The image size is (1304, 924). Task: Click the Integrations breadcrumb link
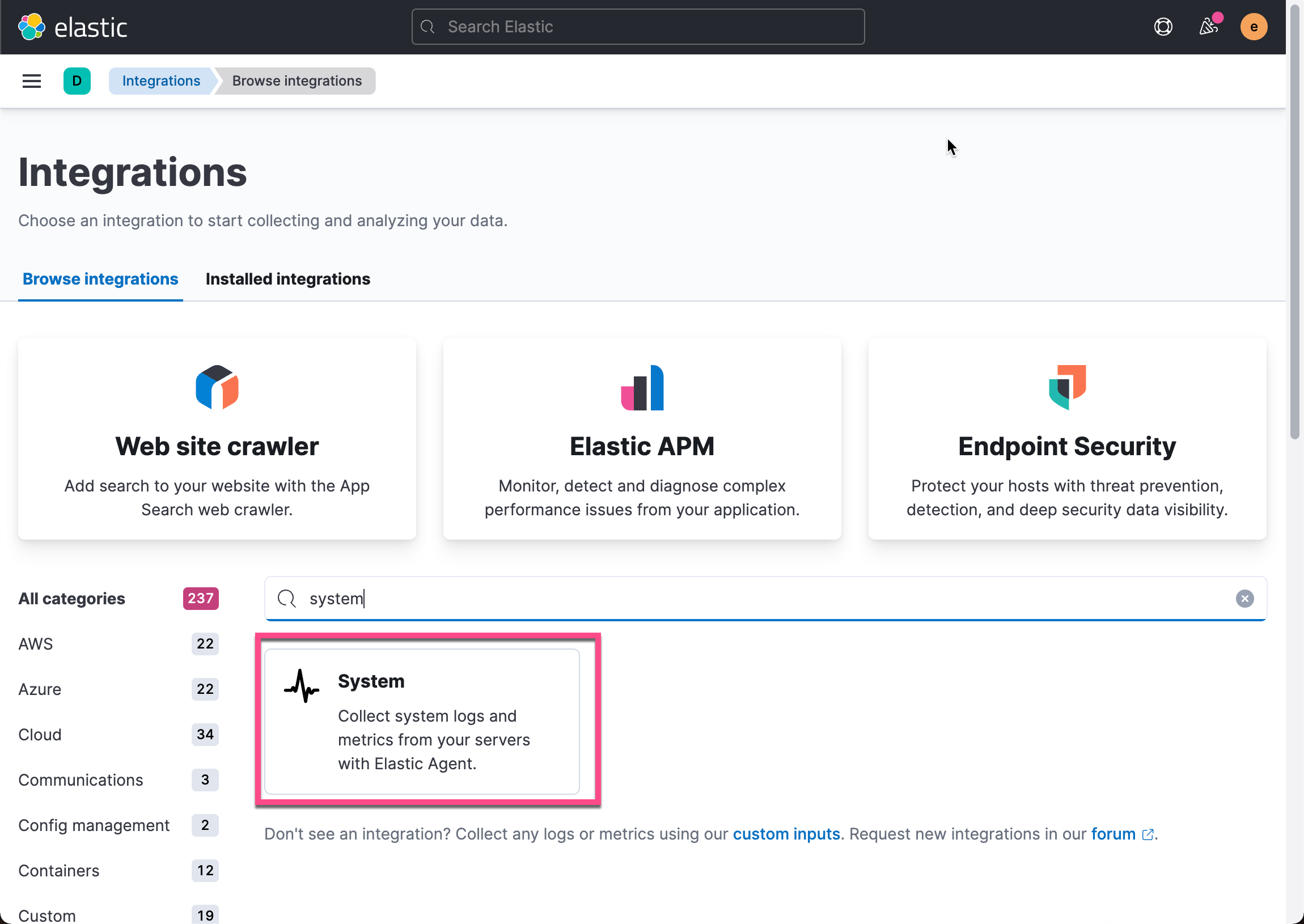(161, 81)
